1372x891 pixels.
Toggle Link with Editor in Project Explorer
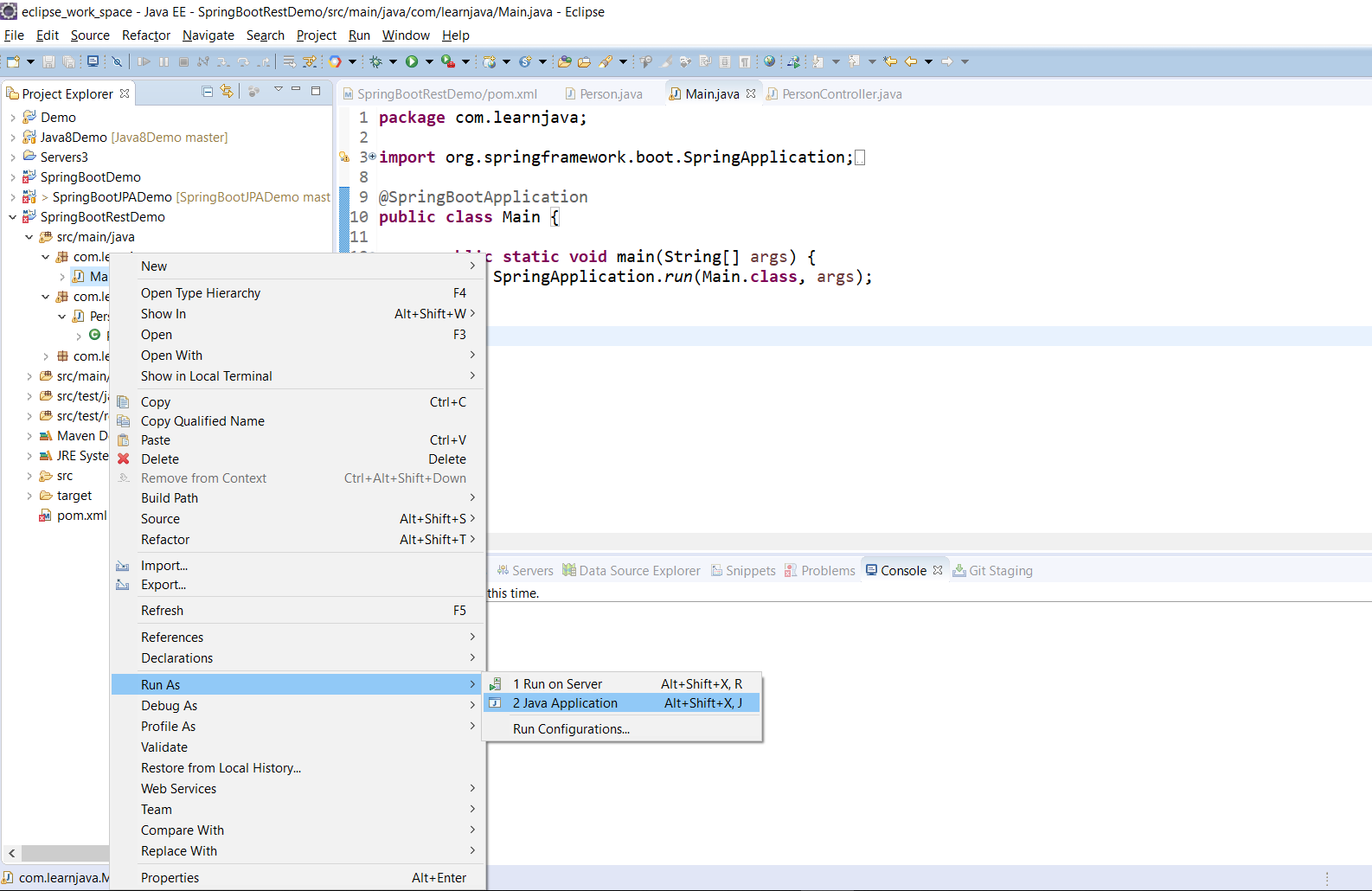click(x=227, y=92)
